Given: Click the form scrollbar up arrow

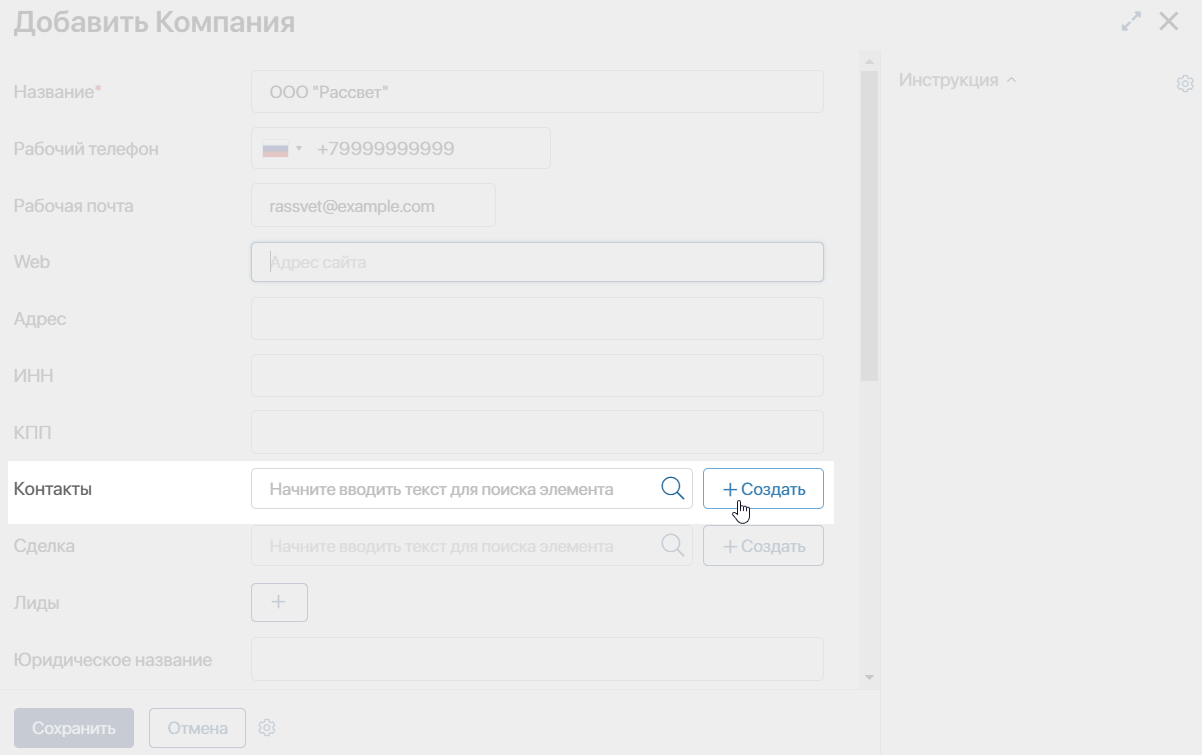Looking at the screenshot, I should [869, 61].
